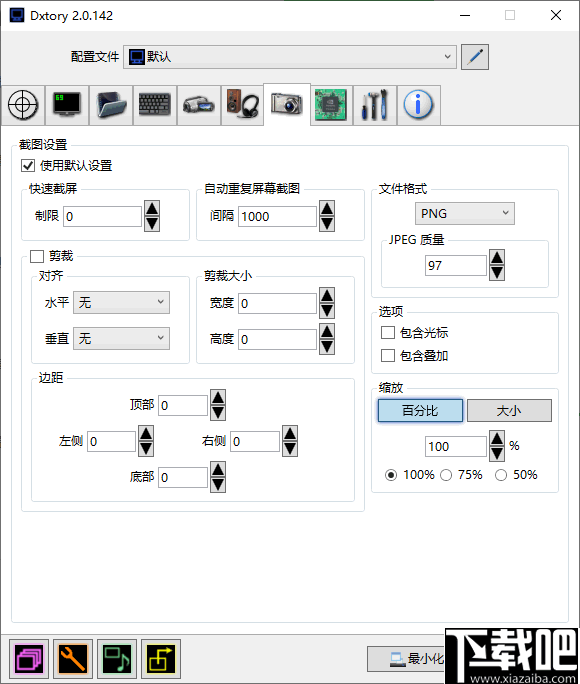Select the 50% scale radio button

tap(501, 475)
